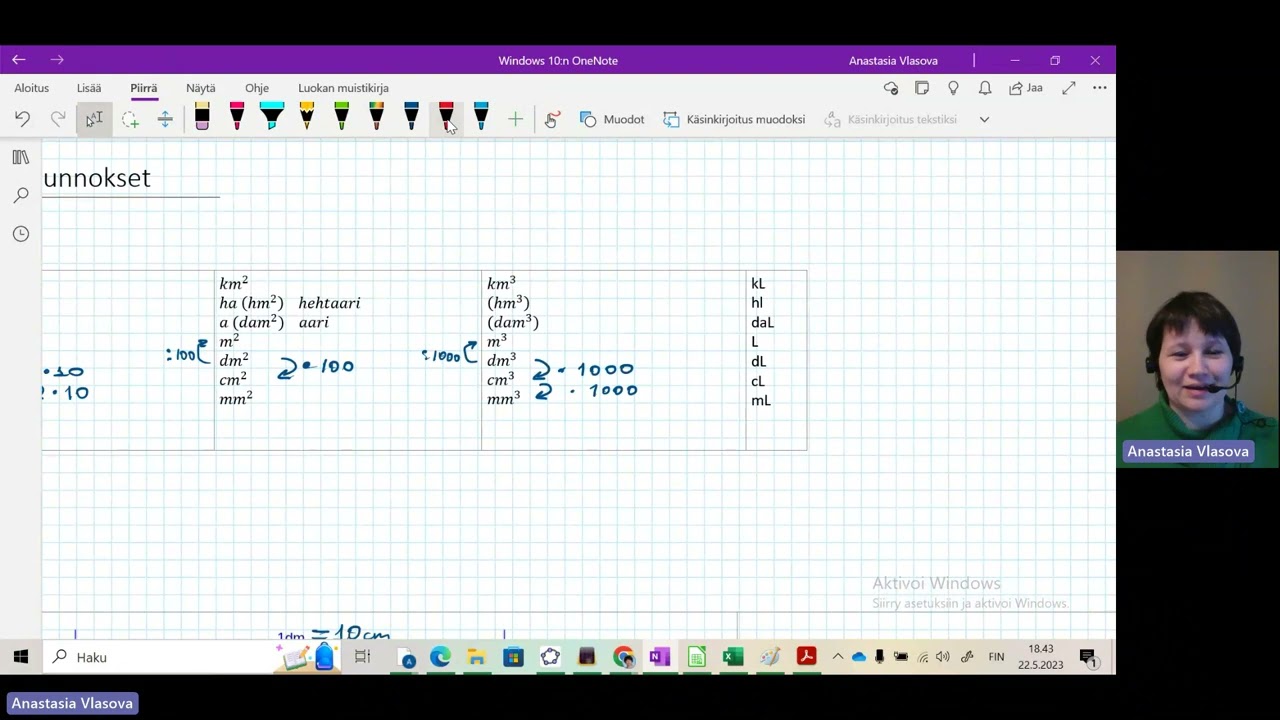This screenshot has height=720, width=1280.
Task: Open notifications bell
Action: tap(985, 88)
